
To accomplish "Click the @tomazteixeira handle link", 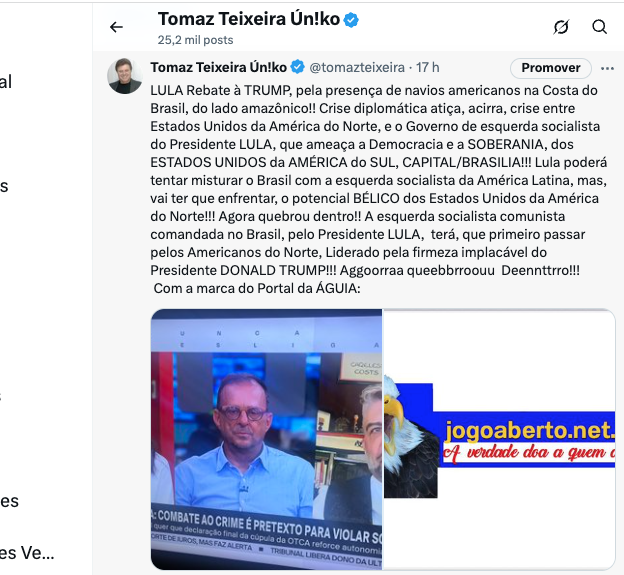I will [357, 68].
